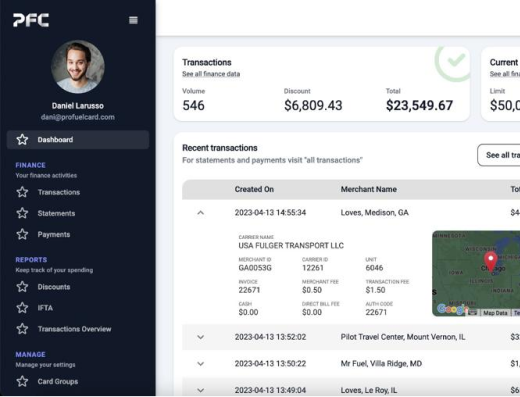
Task: Expand the Loves, Le Roy, IL transaction
Action: click(x=200, y=390)
